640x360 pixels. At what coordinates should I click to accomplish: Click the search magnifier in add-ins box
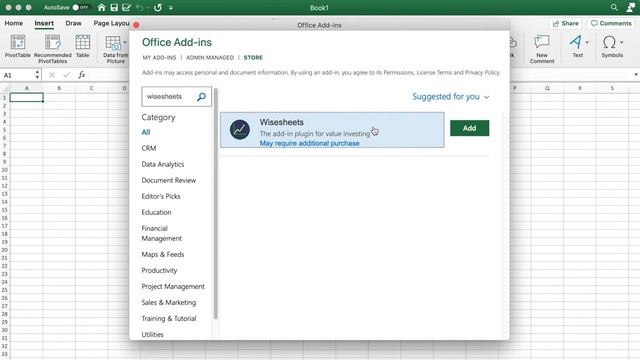click(202, 97)
